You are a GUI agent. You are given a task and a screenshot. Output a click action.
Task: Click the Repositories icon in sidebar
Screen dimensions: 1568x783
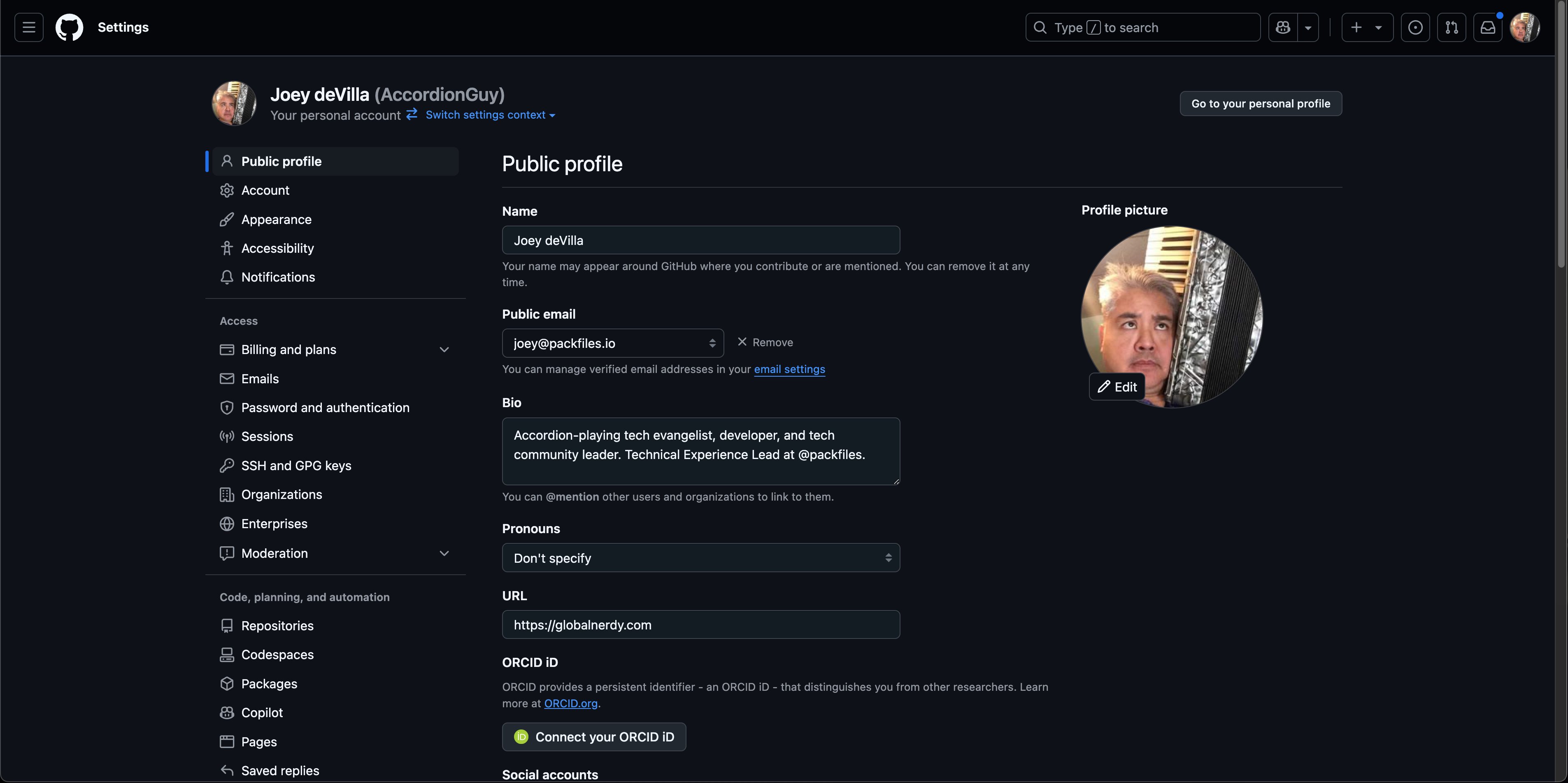(226, 625)
